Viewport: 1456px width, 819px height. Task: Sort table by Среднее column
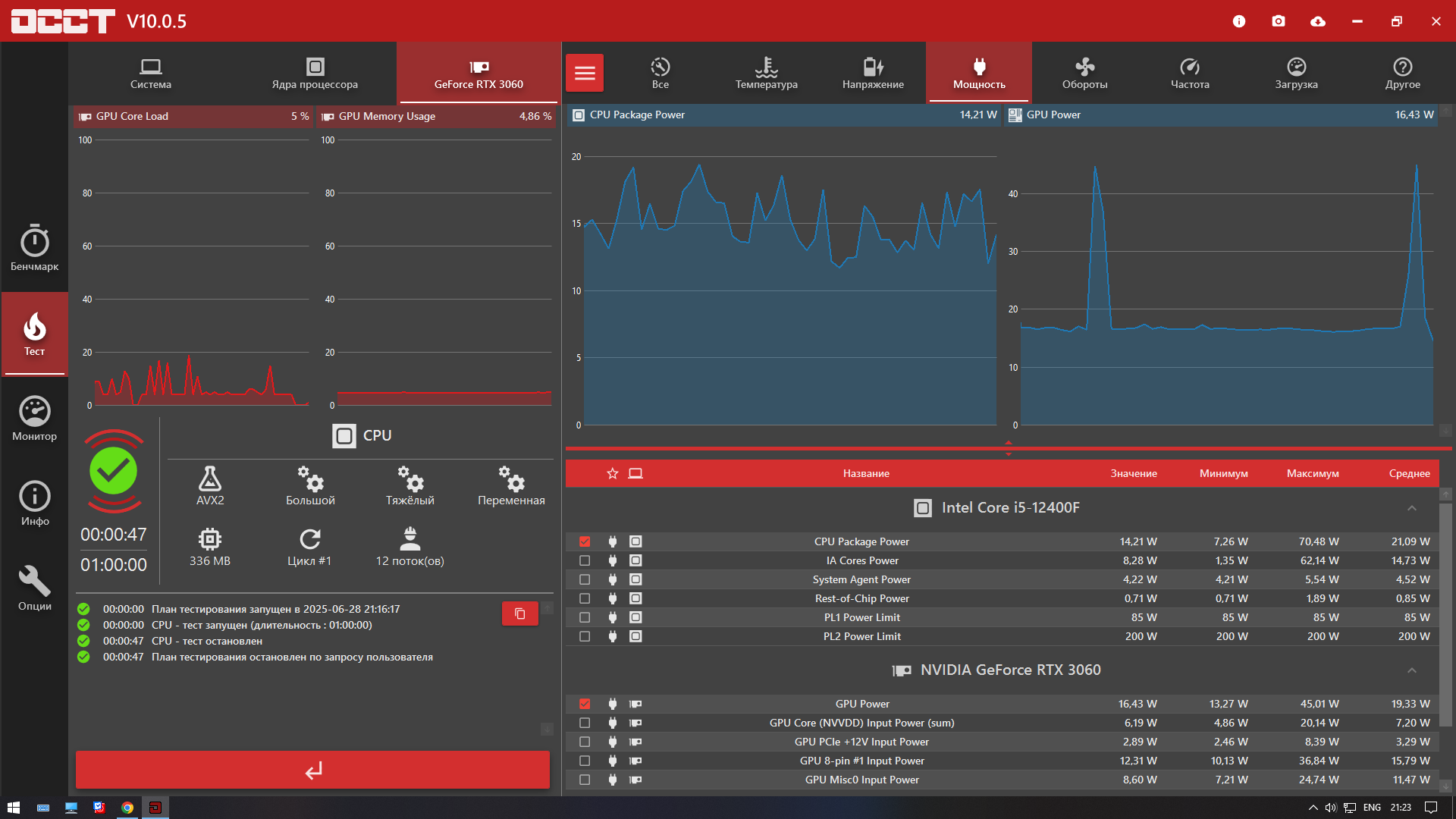click(1409, 473)
